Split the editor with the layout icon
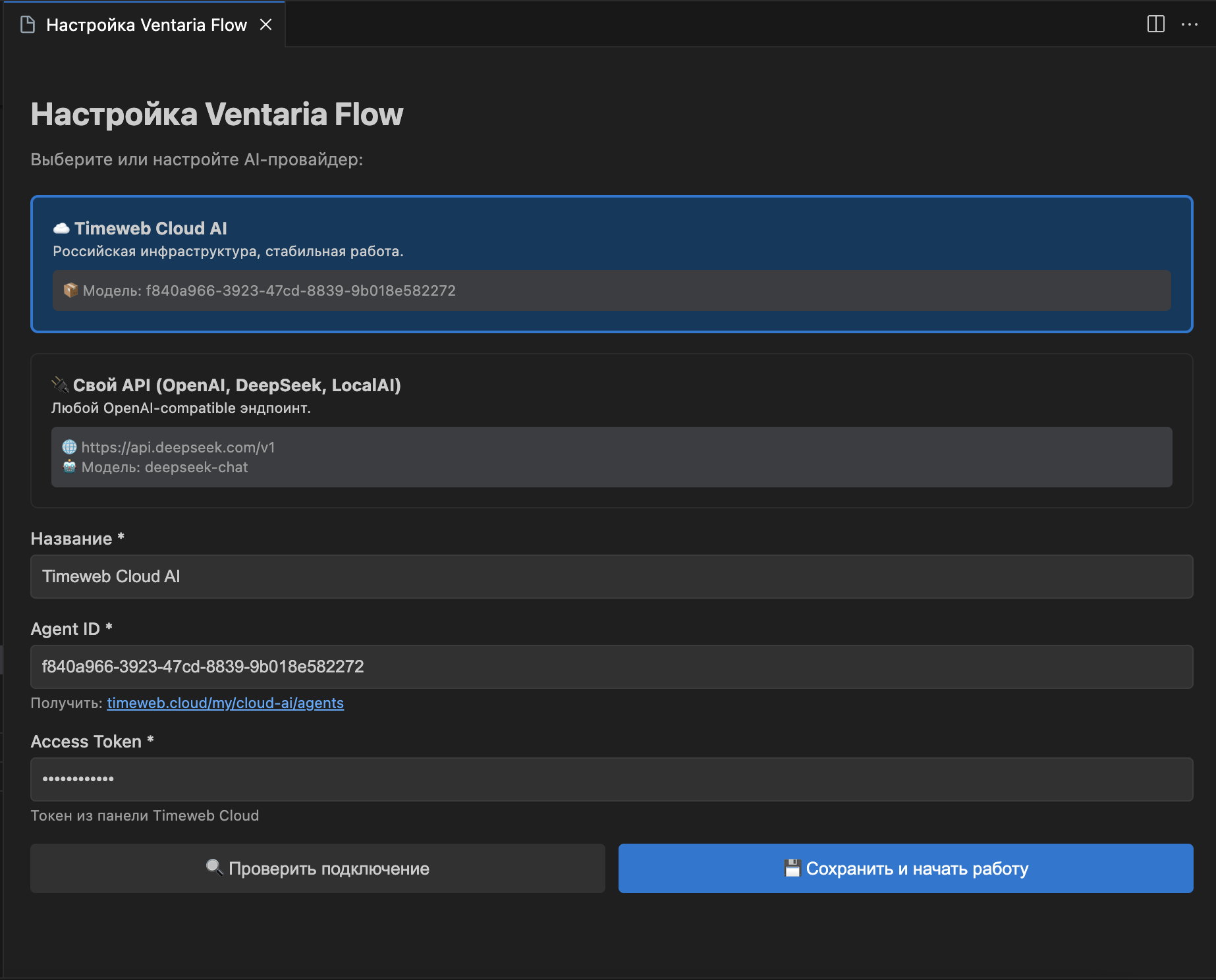1216x980 pixels. point(1155,24)
